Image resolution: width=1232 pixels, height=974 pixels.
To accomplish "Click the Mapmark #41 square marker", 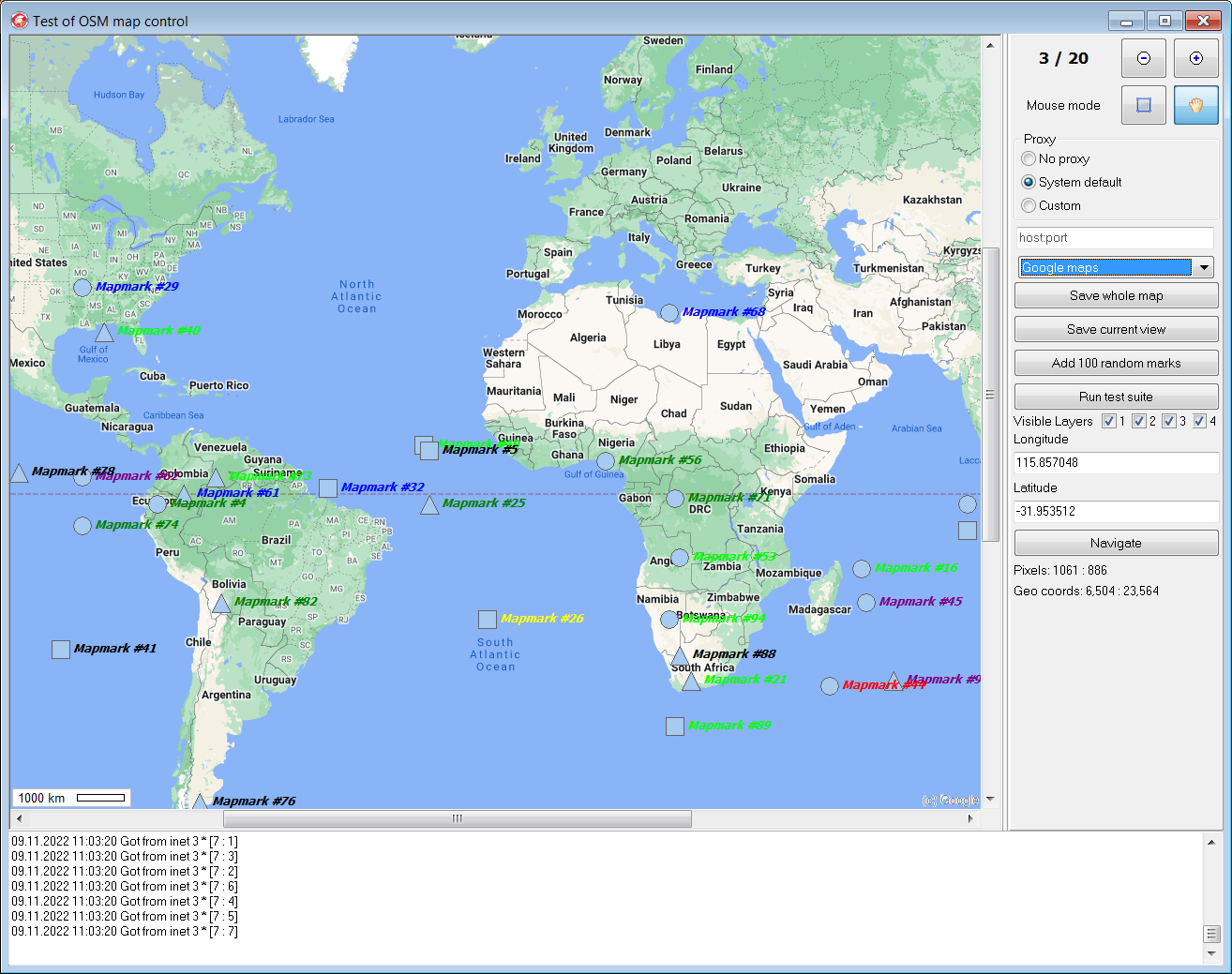I will [x=61, y=650].
